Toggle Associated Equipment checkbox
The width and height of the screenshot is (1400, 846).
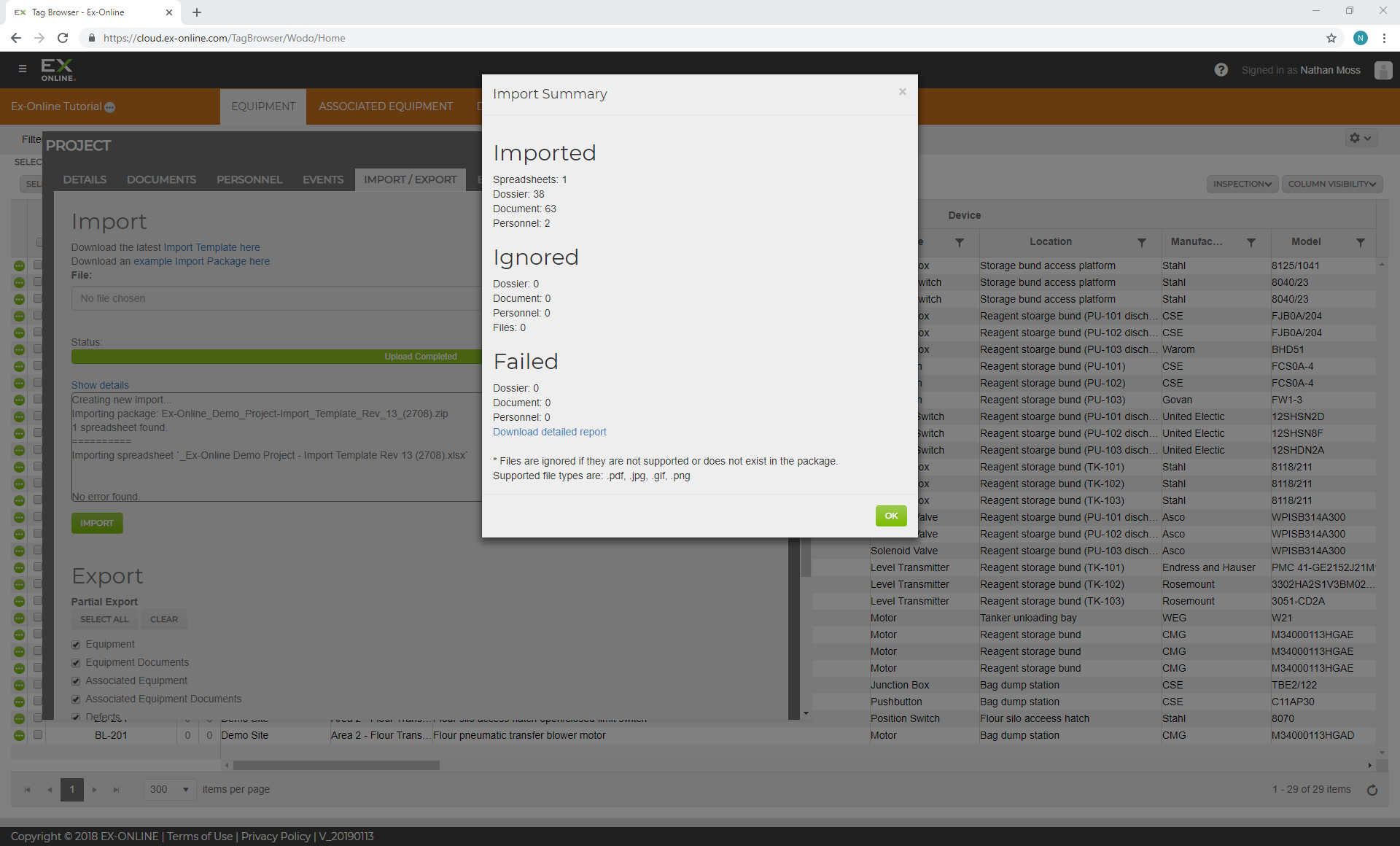click(x=76, y=681)
